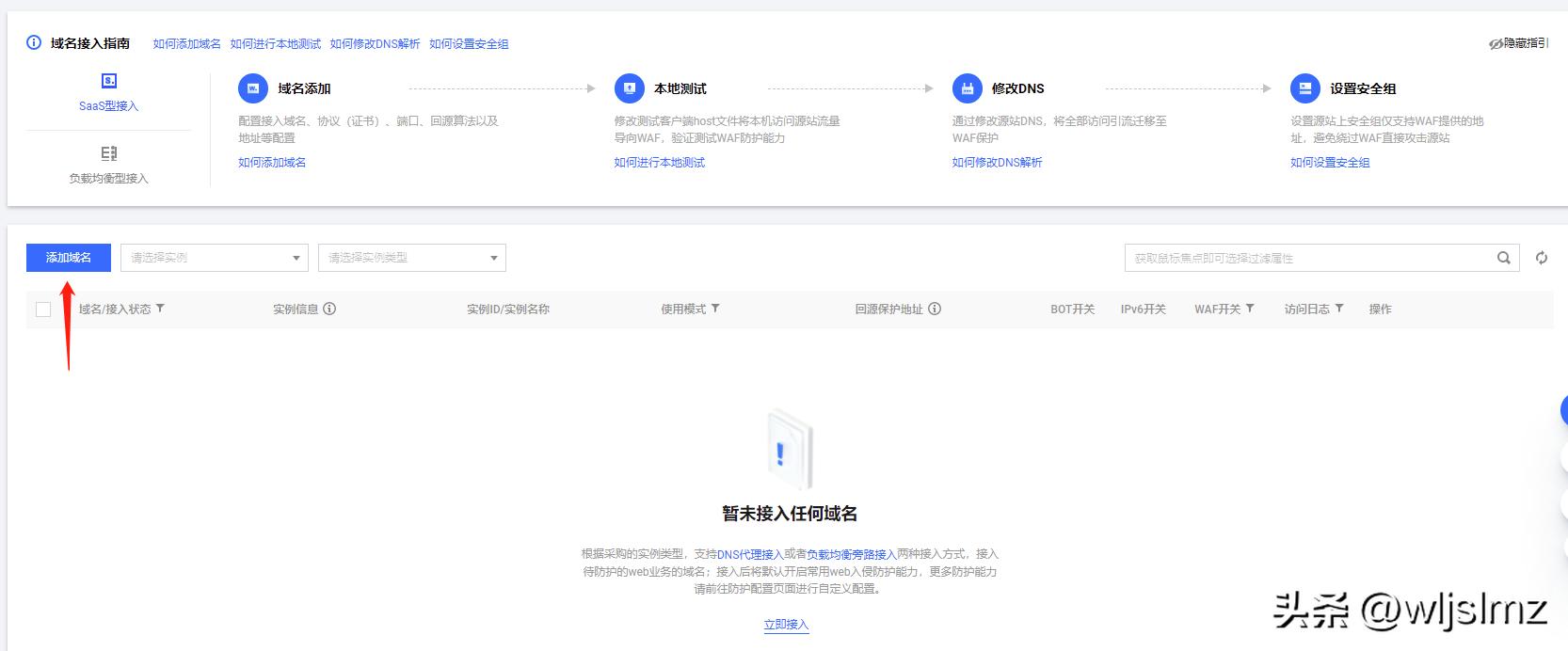Click the info icon beside 域名接入指南
This screenshot has height=651, width=1568.
tap(34, 43)
